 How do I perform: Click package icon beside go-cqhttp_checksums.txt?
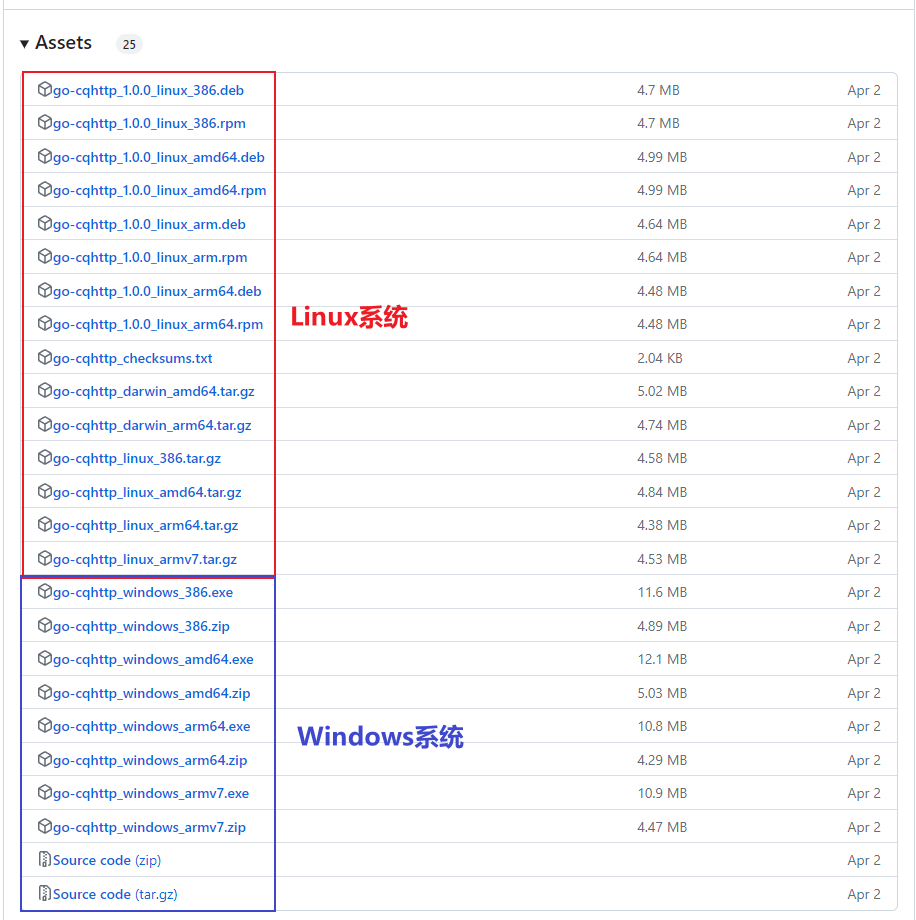pos(45,357)
